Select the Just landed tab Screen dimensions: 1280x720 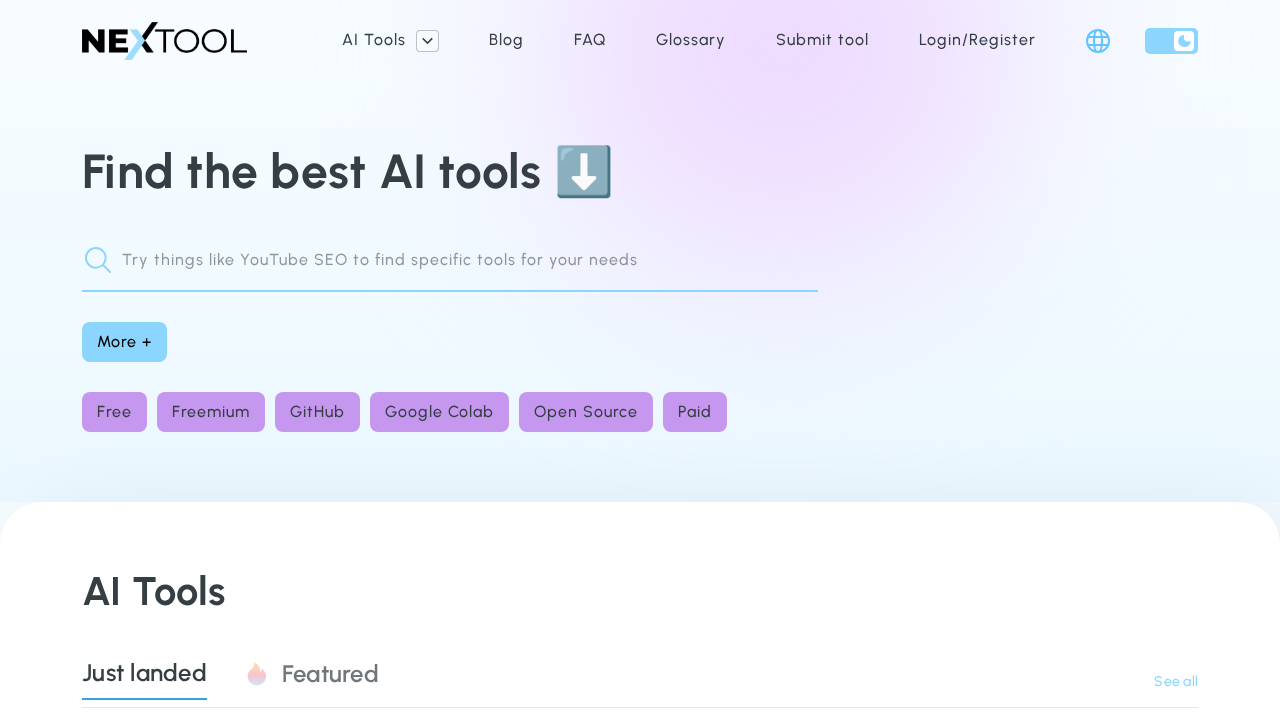144,672
